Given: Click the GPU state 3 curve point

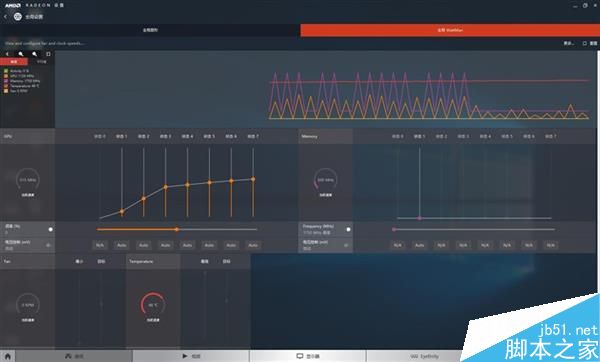Looking at the screenshot, I should click(166, 187).
